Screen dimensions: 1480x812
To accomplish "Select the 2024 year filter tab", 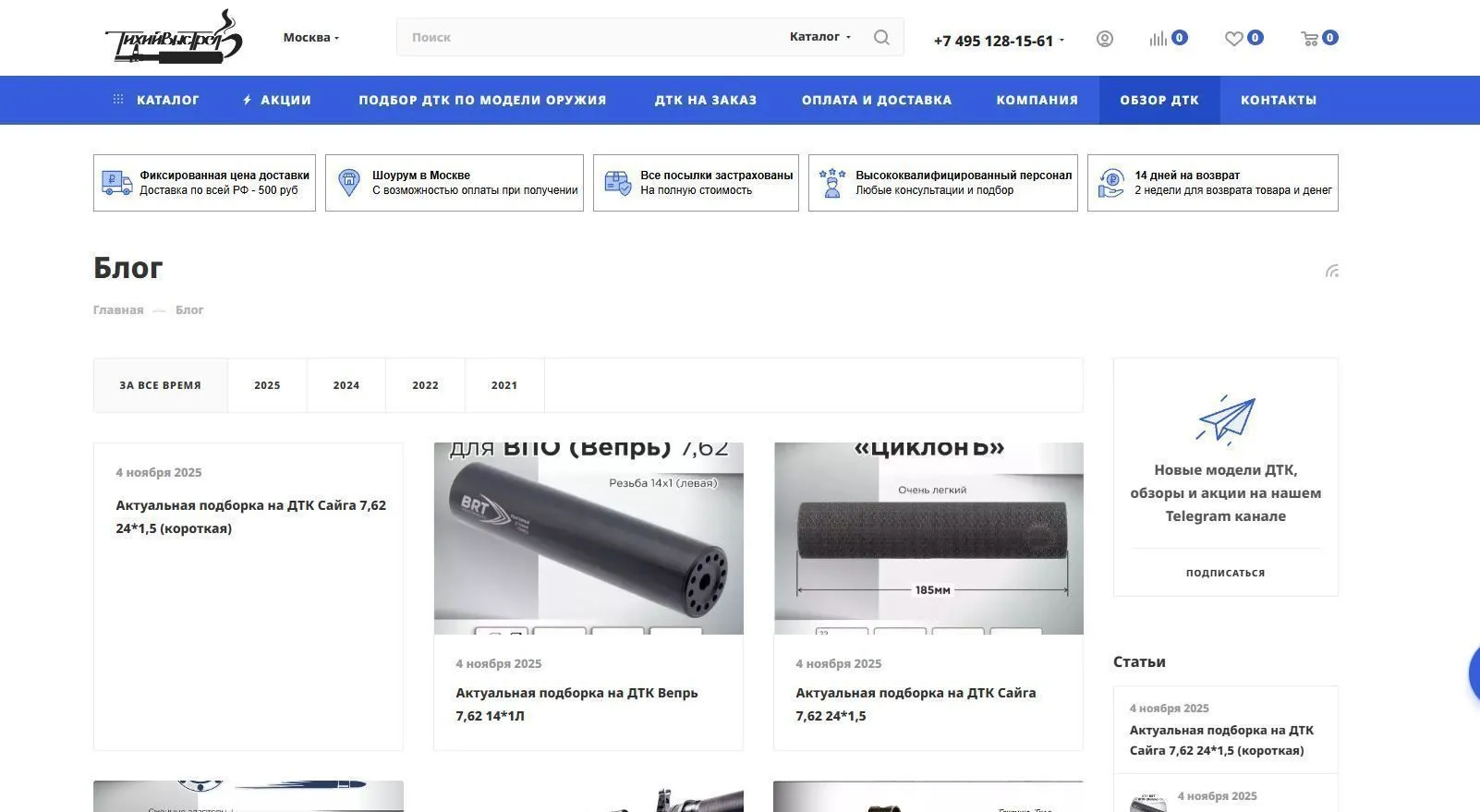I will [x=346, y=385].
